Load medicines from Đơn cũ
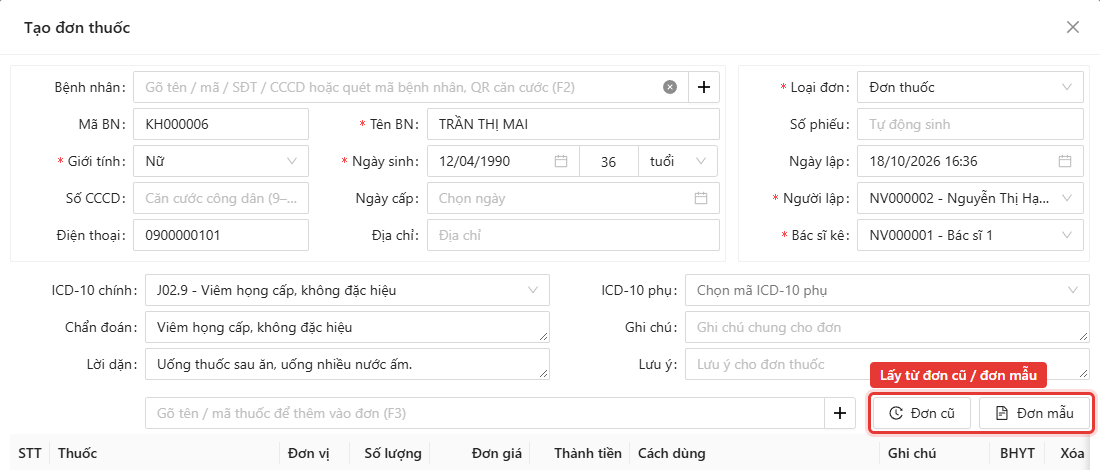The width and height of the screenshot is (1100, 470). (923, 413)
